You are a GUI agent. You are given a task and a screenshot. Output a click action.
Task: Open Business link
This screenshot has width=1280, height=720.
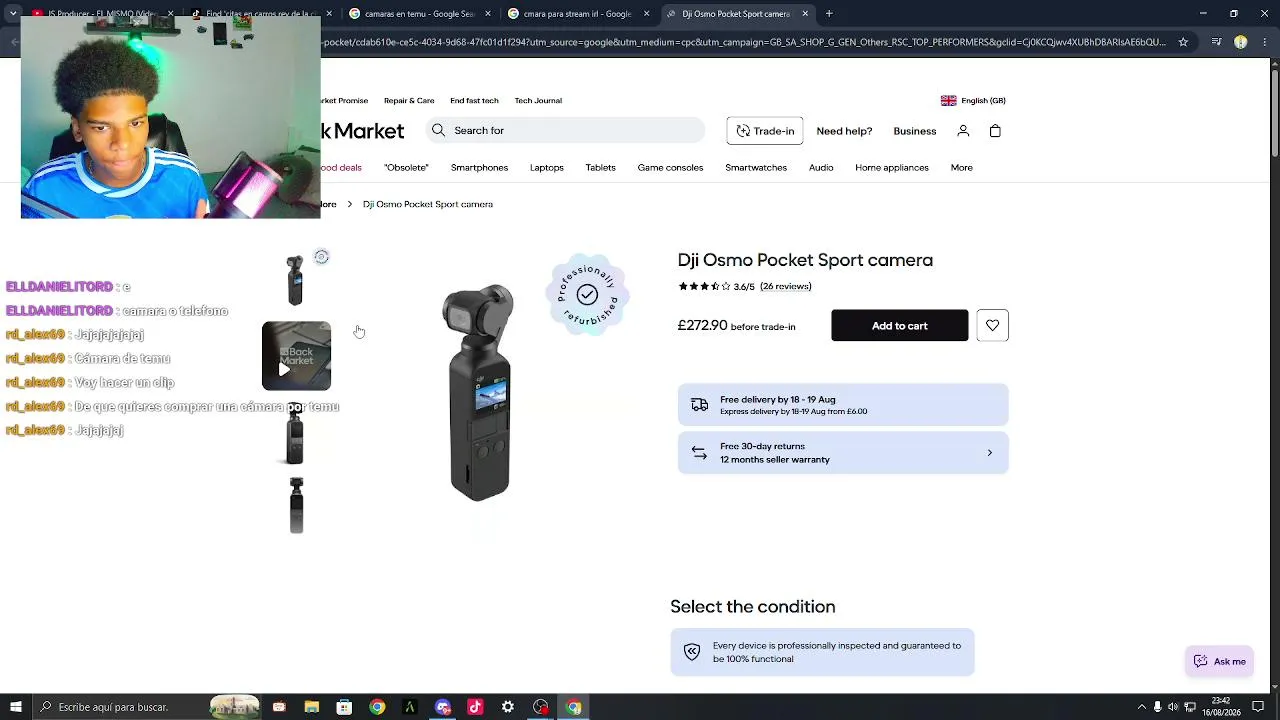915,131
